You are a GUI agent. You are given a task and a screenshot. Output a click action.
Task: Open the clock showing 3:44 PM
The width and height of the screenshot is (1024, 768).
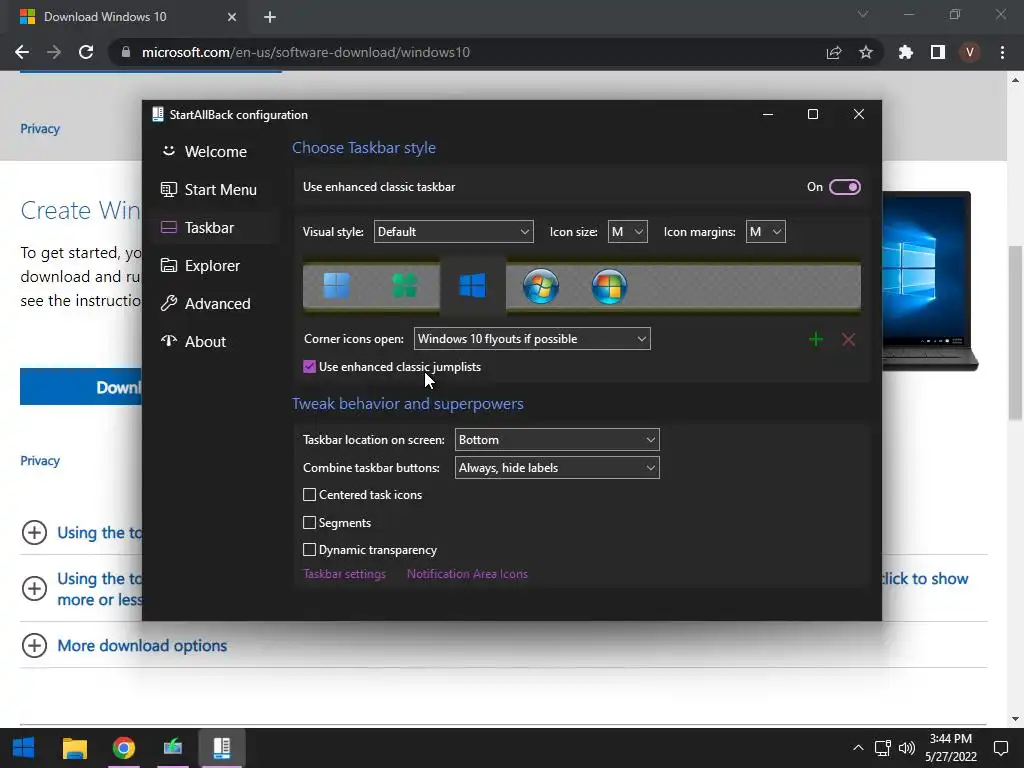click(951, 748)
